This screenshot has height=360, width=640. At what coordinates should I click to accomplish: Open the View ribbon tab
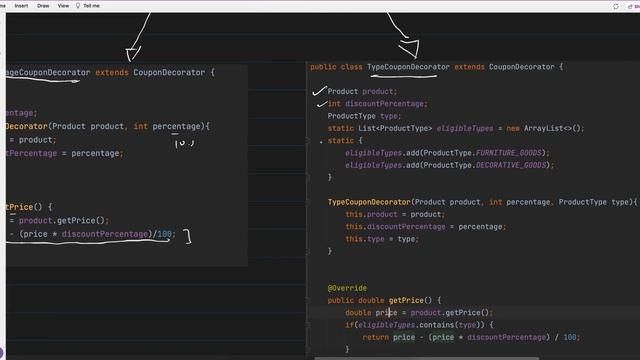(x=63, y=6)
